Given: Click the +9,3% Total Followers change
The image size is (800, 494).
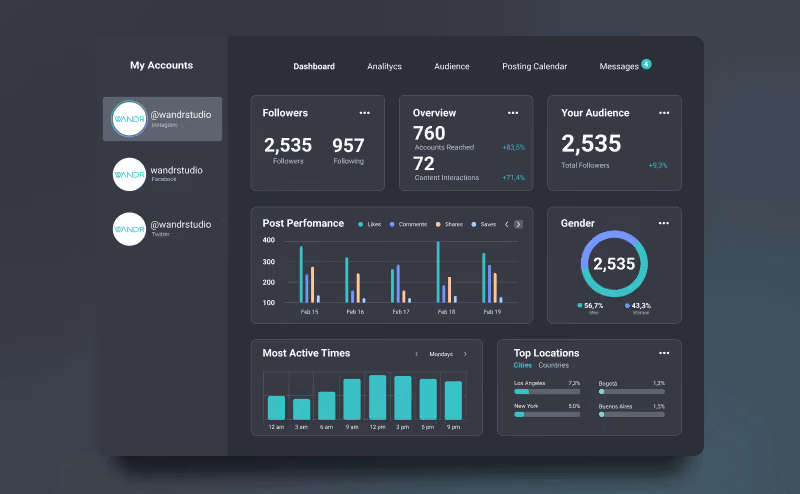Looking at the screenshot, I should (658, 165).
